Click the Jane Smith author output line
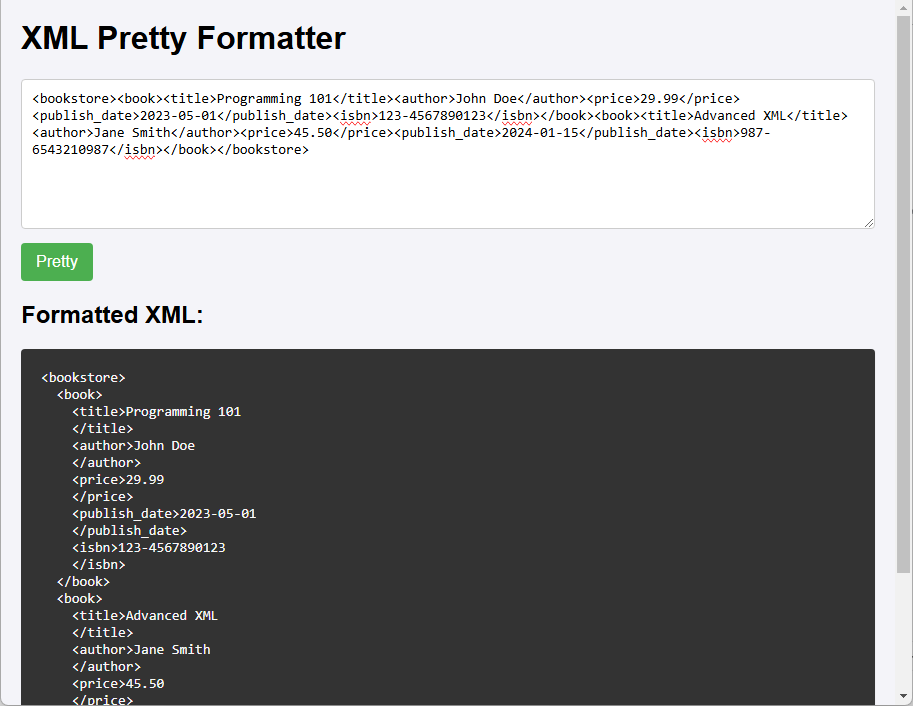Image resolution: width=913 pixels, height=706 pixels. (x=141, y=649)
